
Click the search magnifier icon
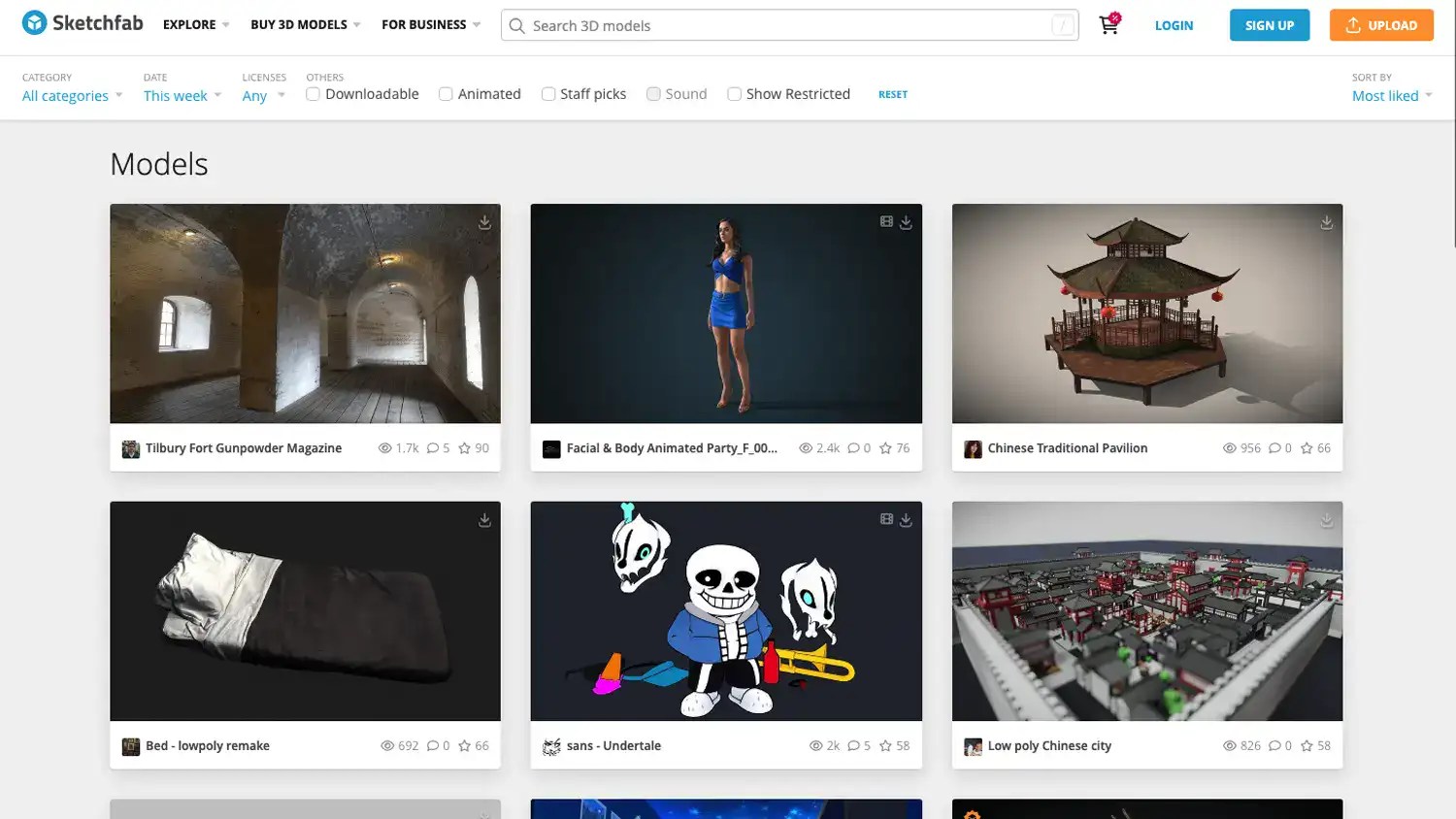click(x=517, y=25)
